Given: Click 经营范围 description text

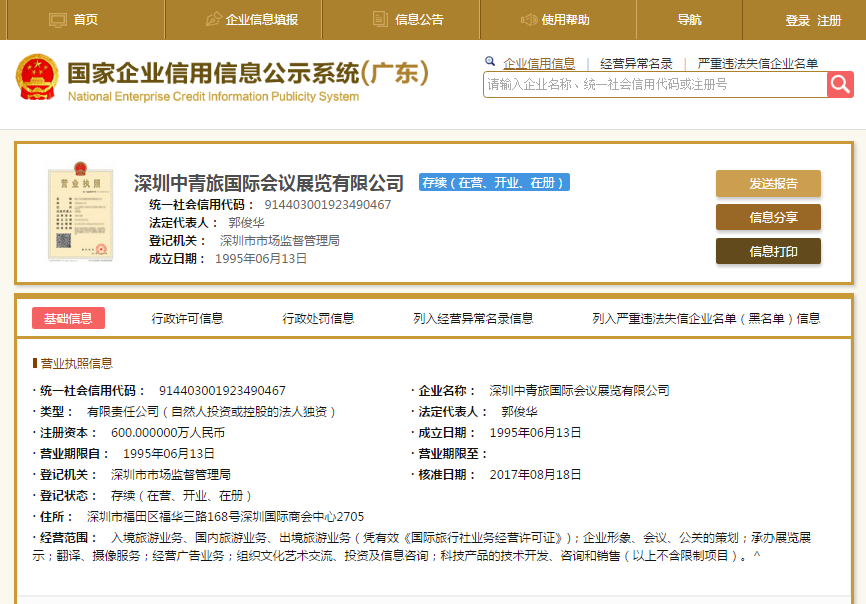Looking at the screenshot, I should (422, 547).
